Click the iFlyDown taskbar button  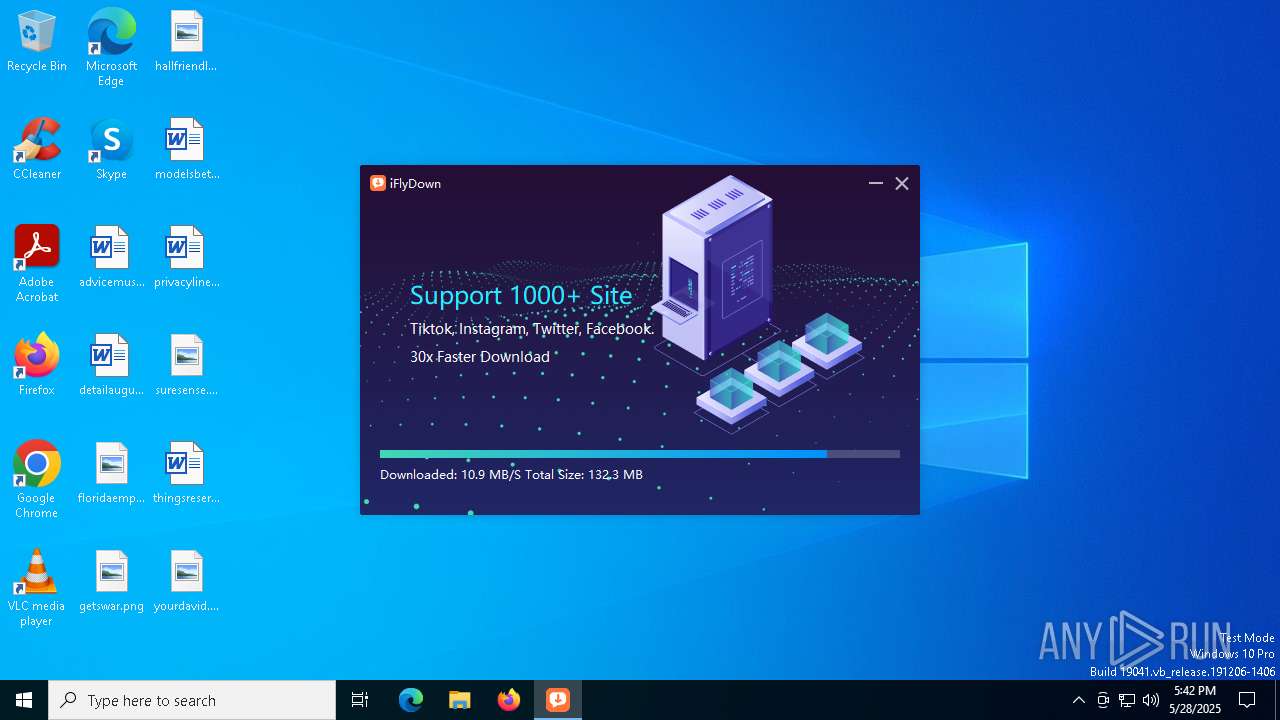[558, 700]
